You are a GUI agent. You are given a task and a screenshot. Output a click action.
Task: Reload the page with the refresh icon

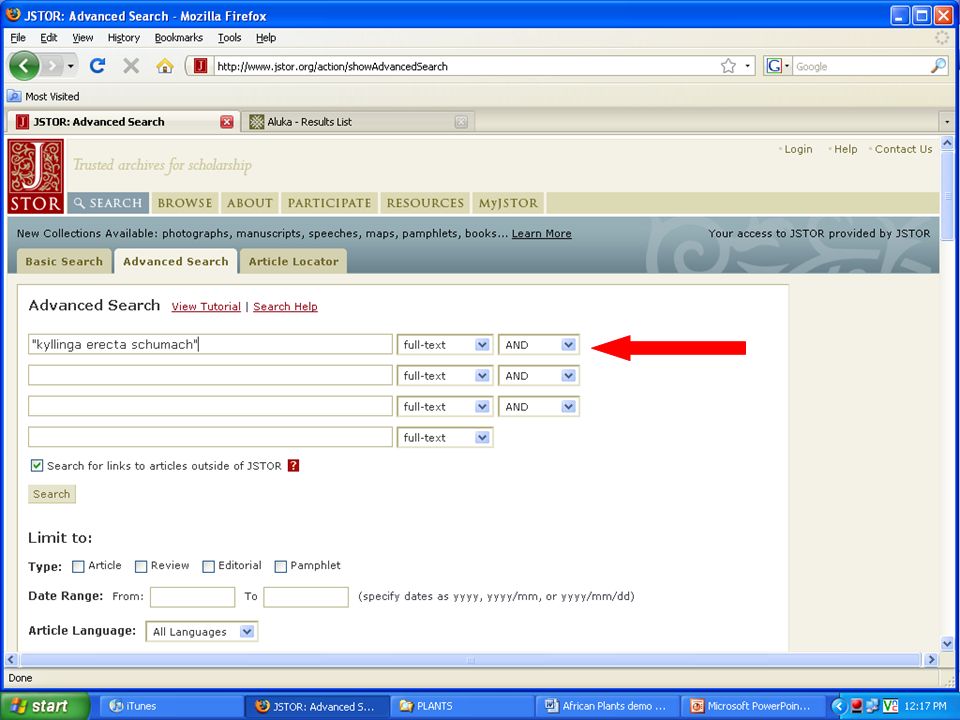coord(97,66)
